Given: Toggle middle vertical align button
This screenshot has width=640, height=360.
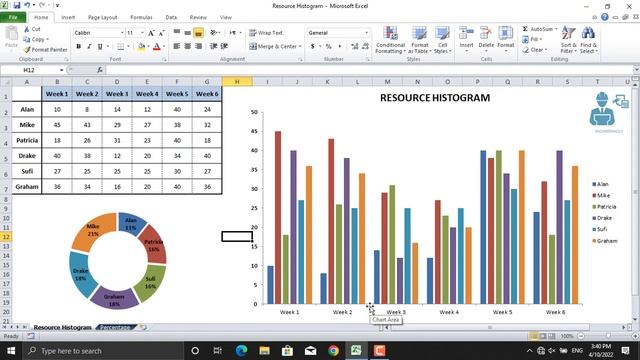Looking at the screenshot, I should [188, 33].
